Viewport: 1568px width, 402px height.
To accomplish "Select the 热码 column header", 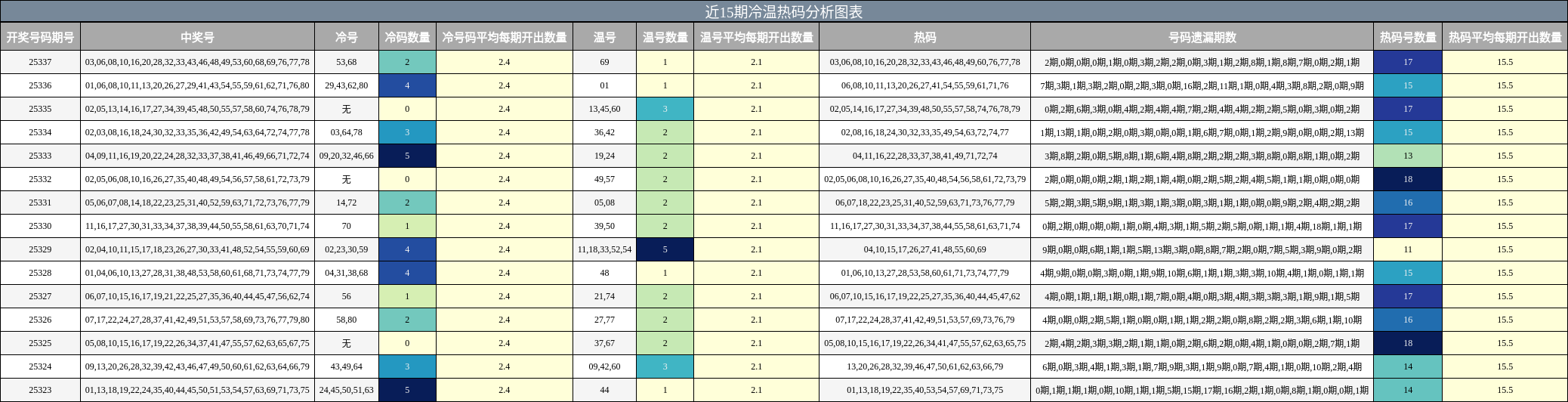I will pos(924,37).
